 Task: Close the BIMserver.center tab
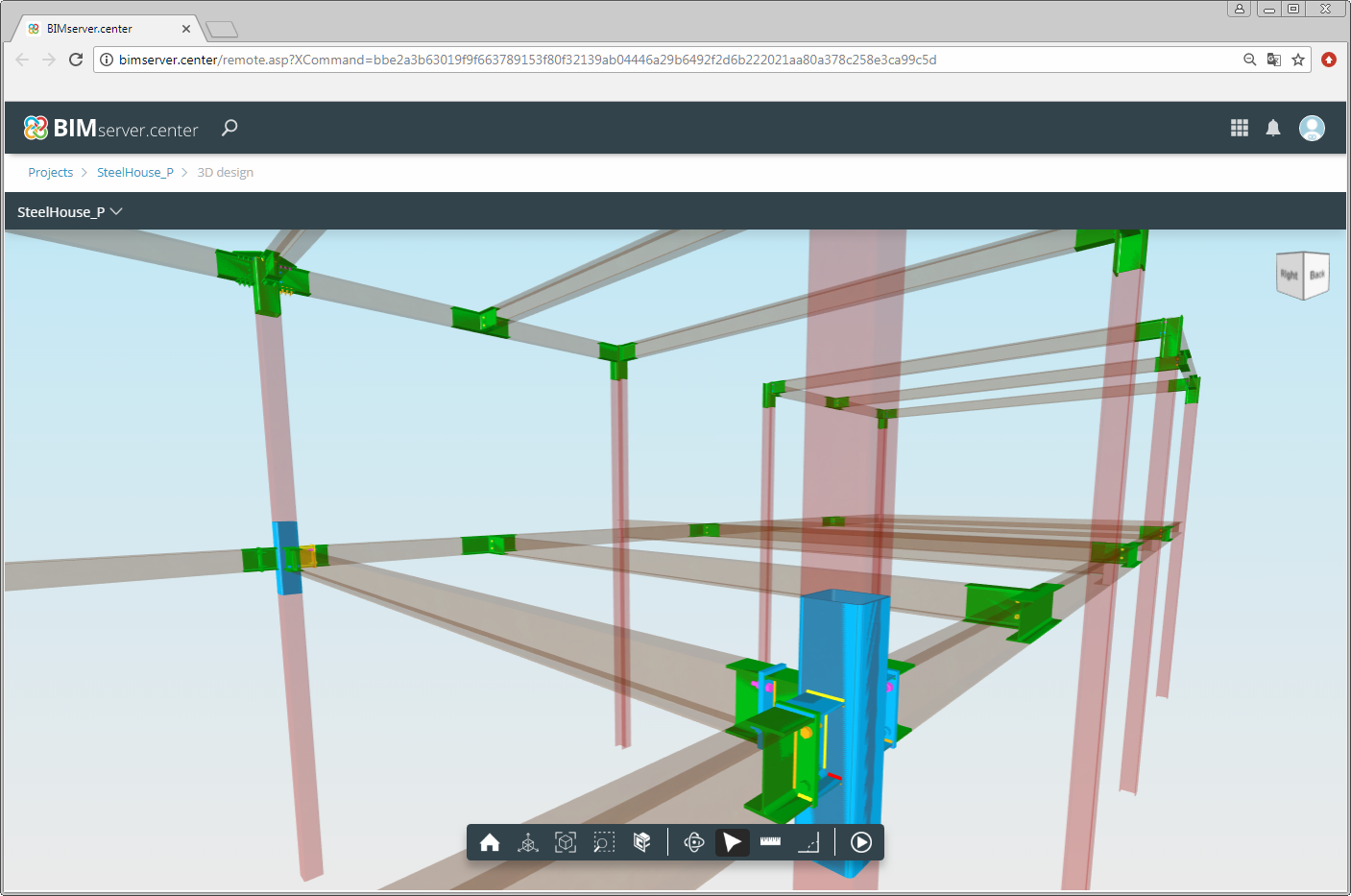pos(186,29)
